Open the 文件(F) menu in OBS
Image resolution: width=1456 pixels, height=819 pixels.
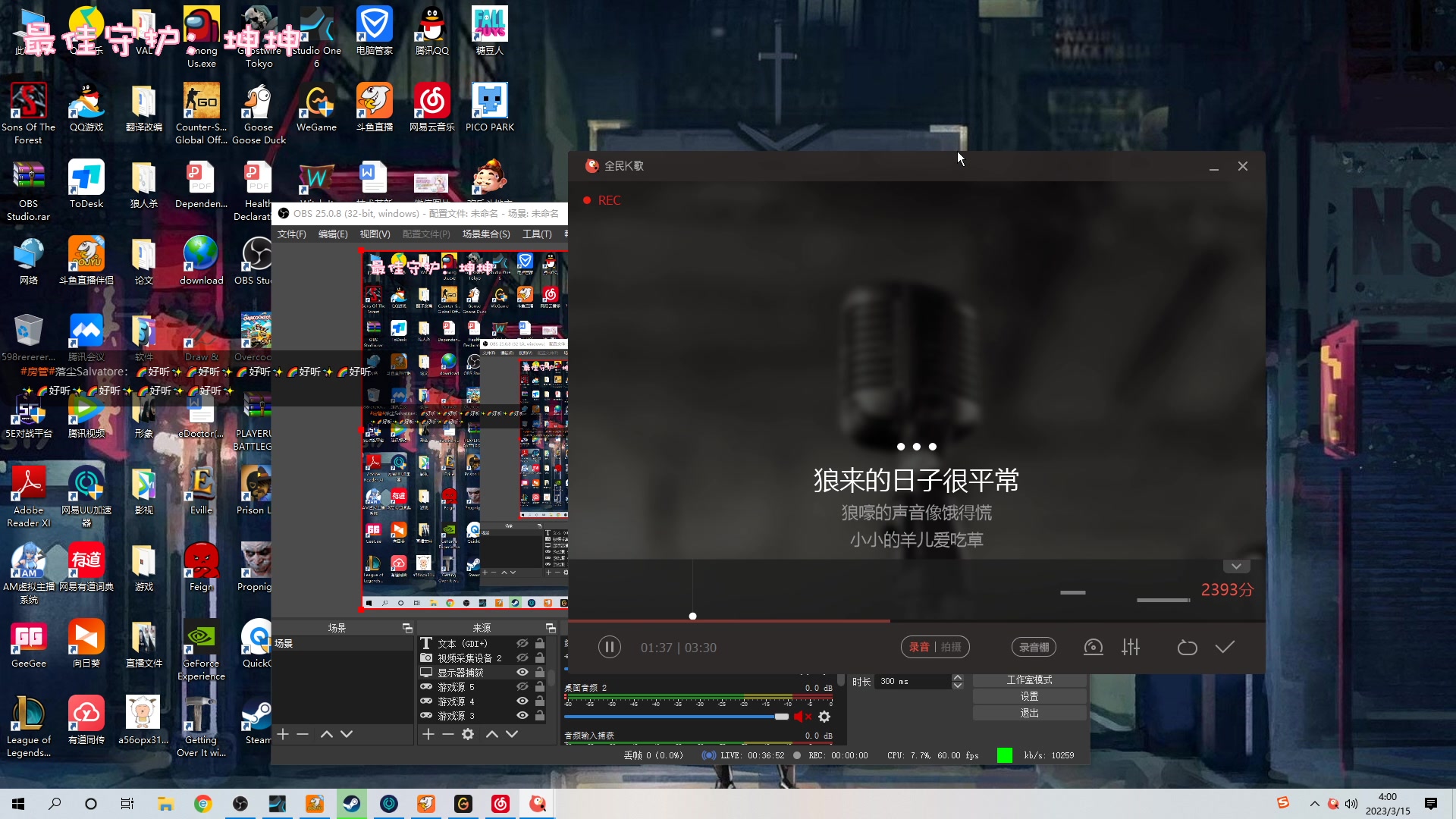click(x=292, y=234)
